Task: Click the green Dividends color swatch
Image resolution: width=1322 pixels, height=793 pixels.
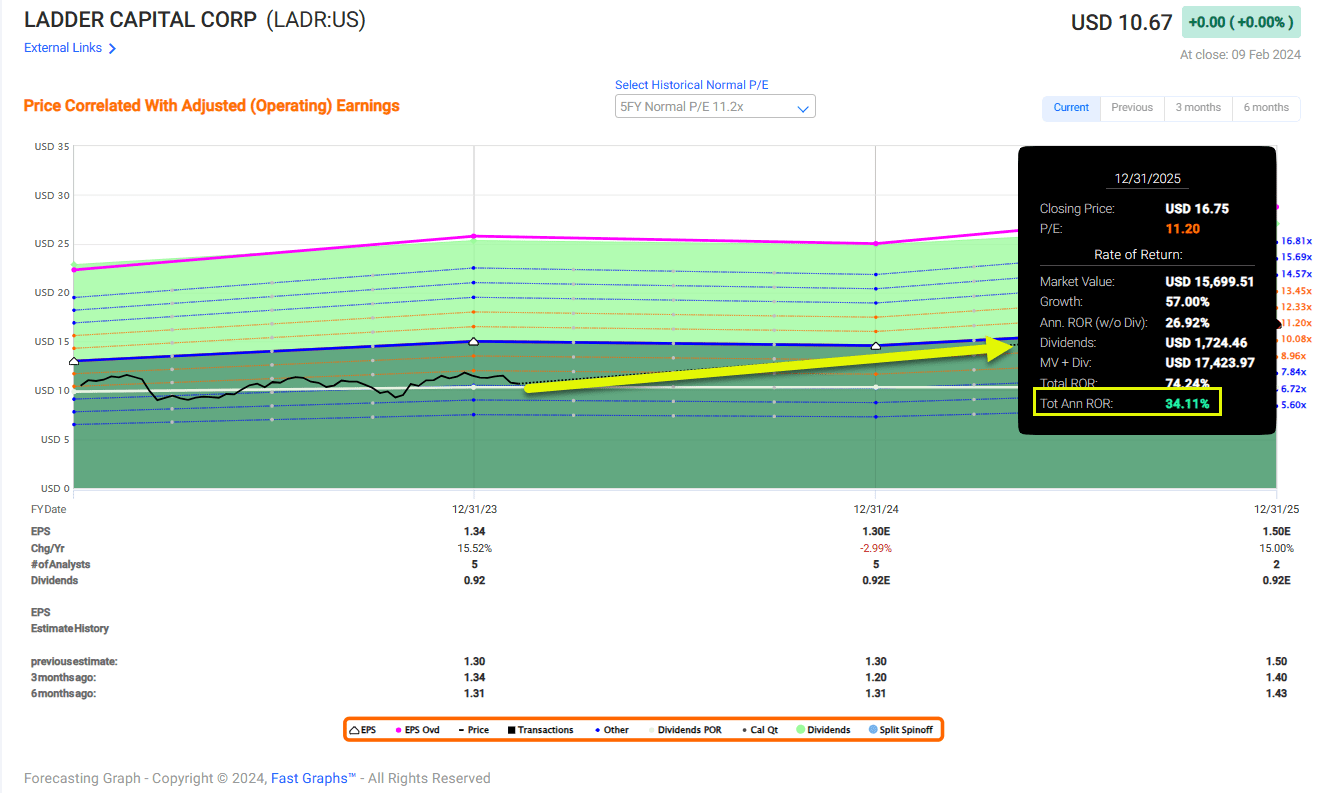Action: tap(799, 729)
